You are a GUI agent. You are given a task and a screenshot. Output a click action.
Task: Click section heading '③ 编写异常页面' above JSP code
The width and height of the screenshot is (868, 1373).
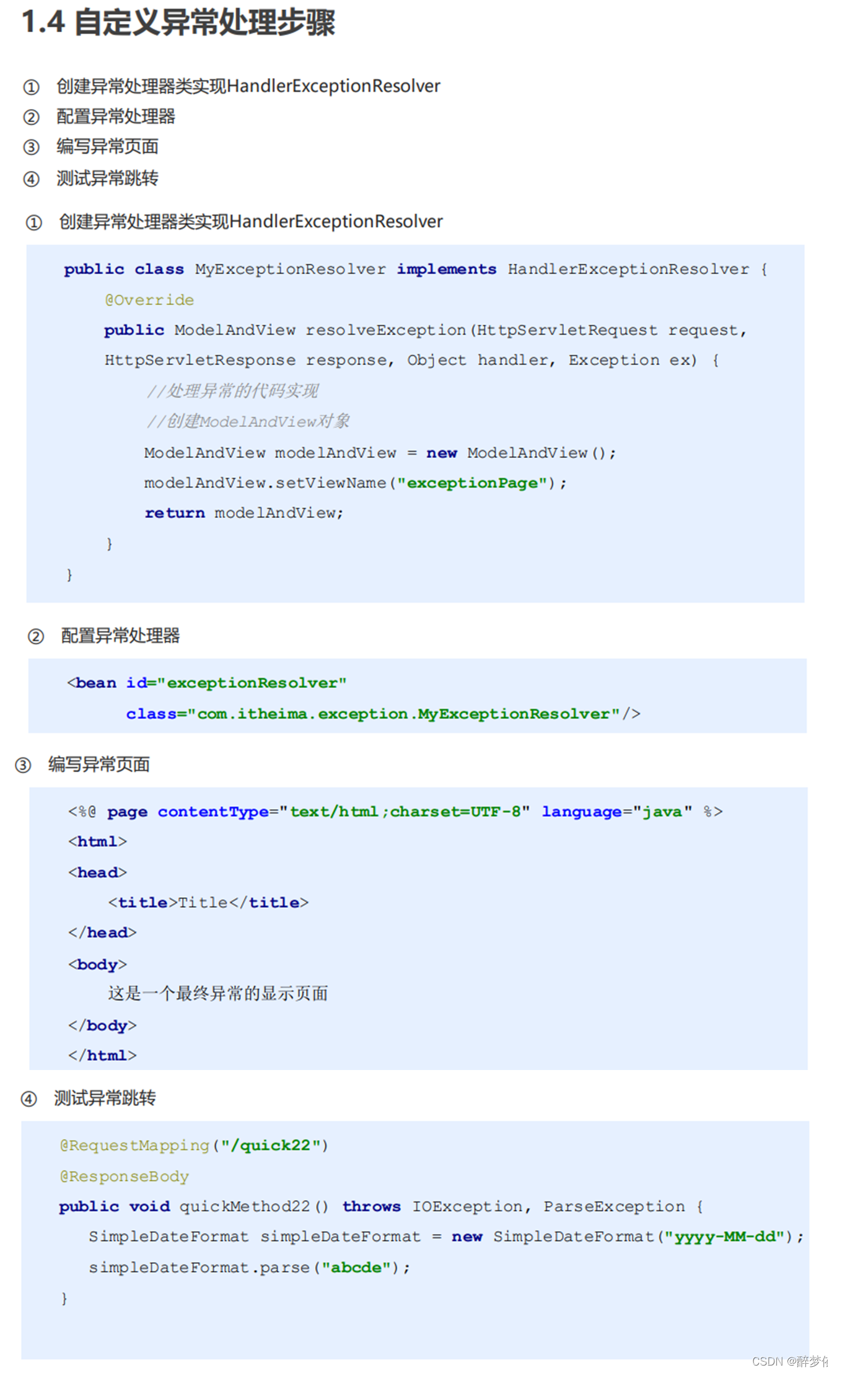coord(83,765)
